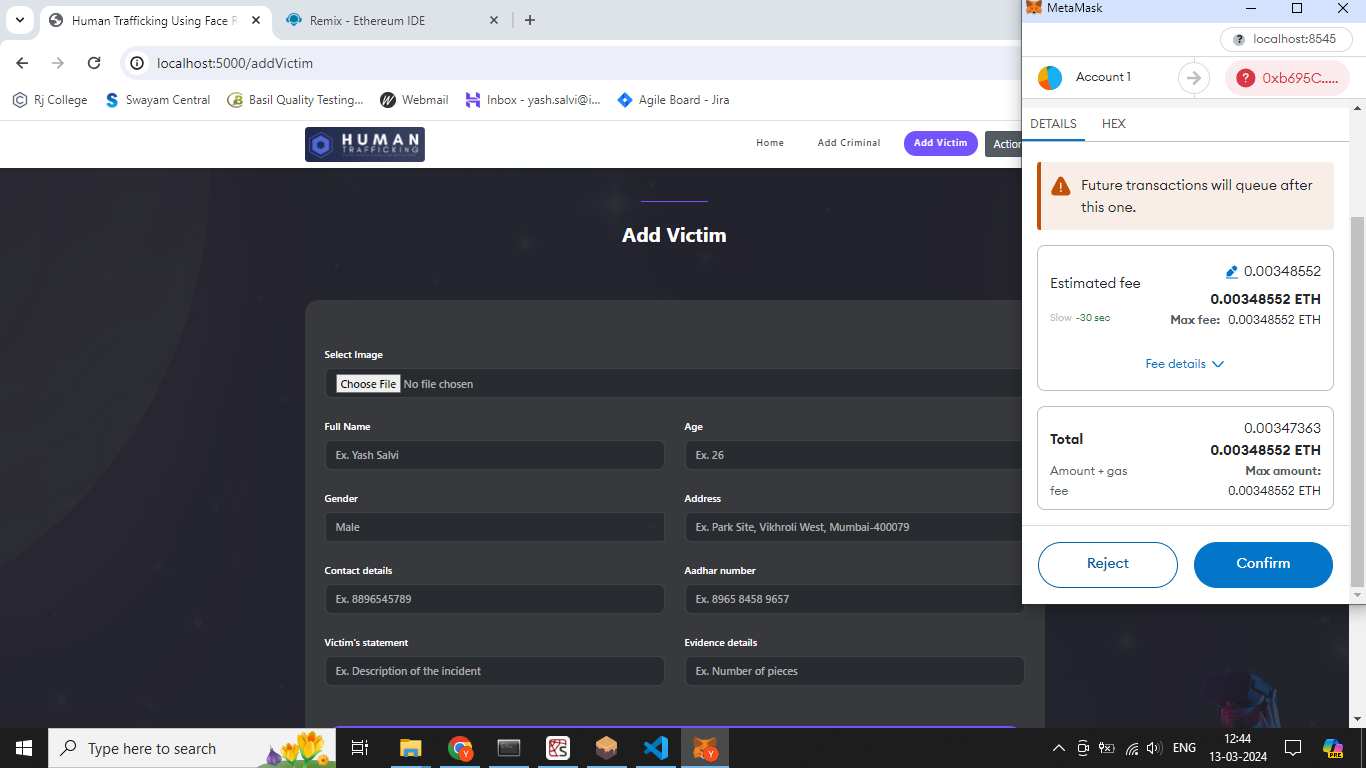Switch to Remix - Ethereum IDE tab
Image resolution: width=1366 pixels, height=768 pixels.
click(380, 20)
